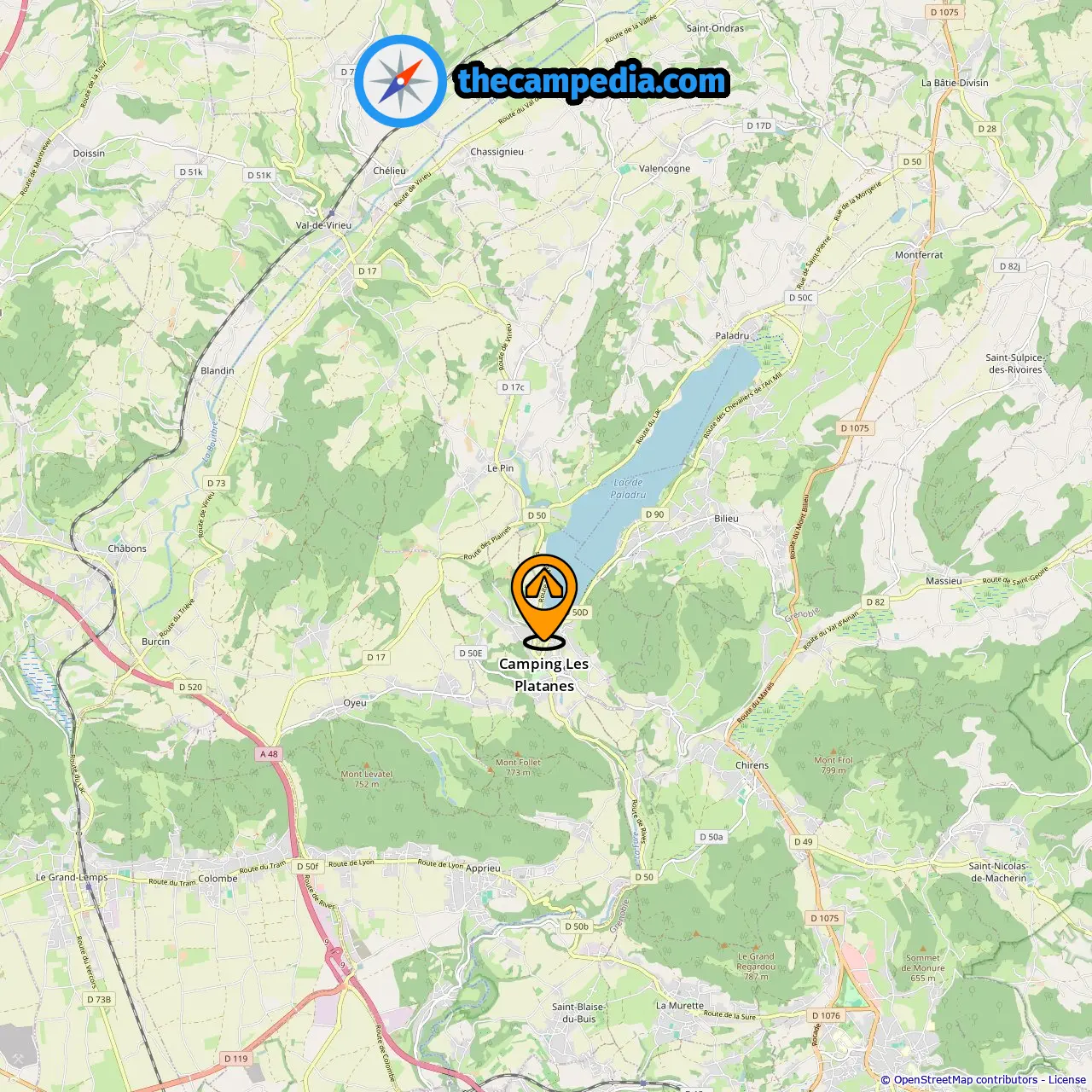Open the License link in attribution
The height and width of the screenshot is (1092, 1092).
pyautogui.click(x=1066, y=1080)
